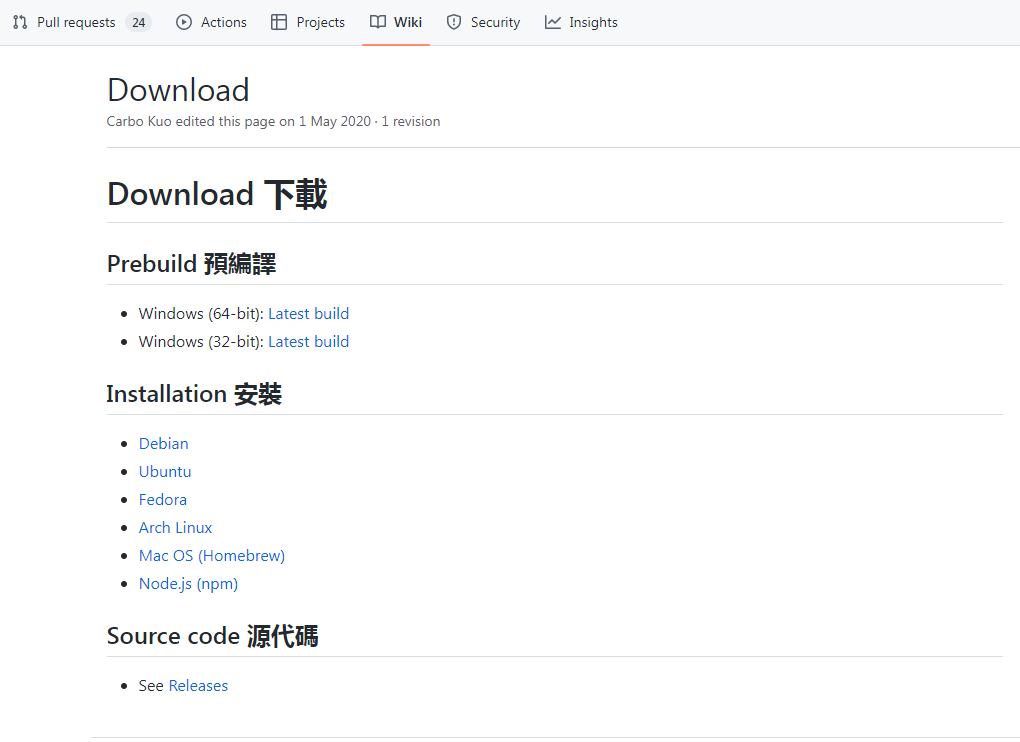
Task: Click the Wiki book icon
Action: pyautogui.click(x=378, y=22)
